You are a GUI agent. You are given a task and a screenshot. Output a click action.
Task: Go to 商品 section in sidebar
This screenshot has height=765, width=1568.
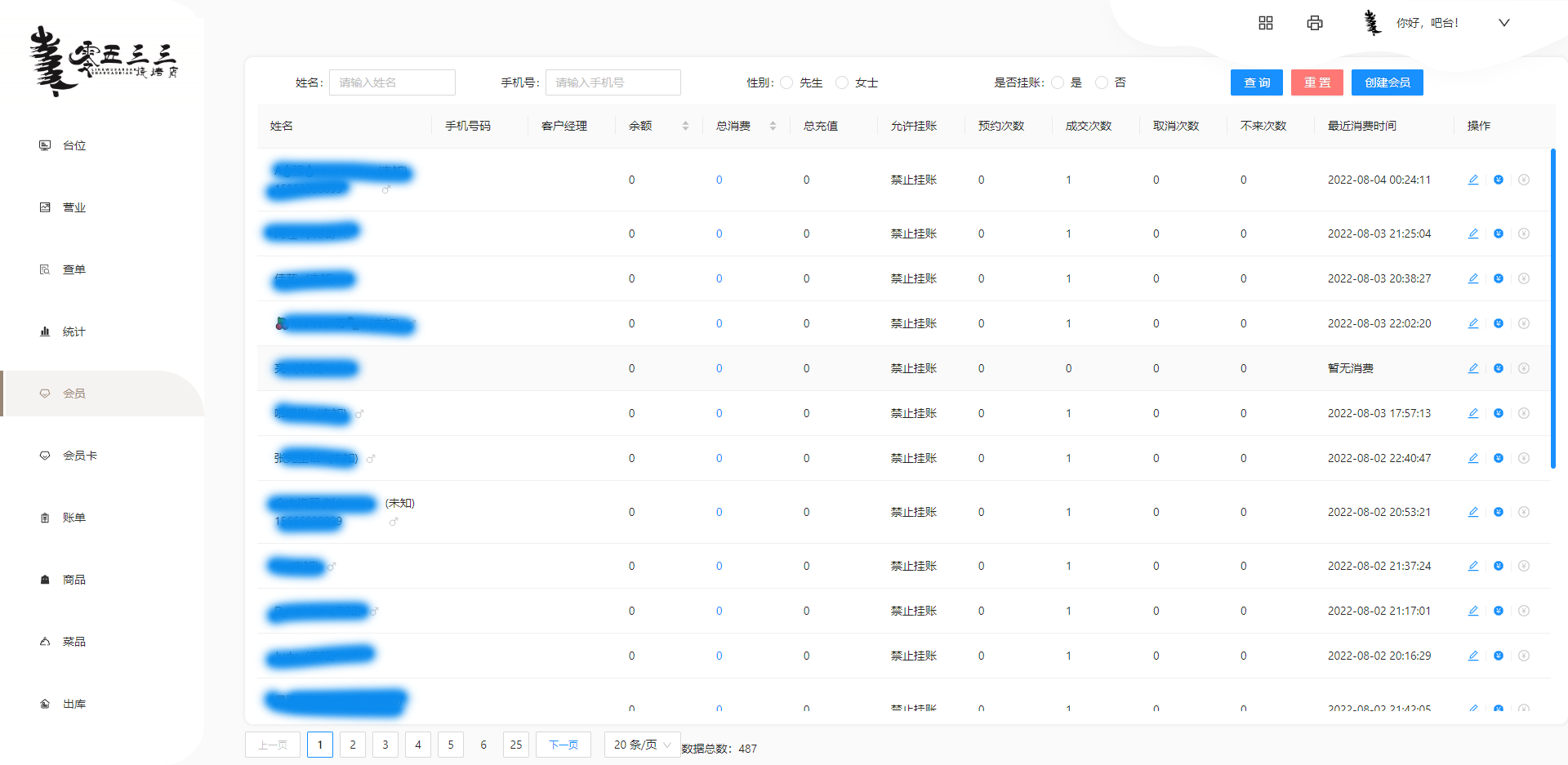(x=73, y=580)
